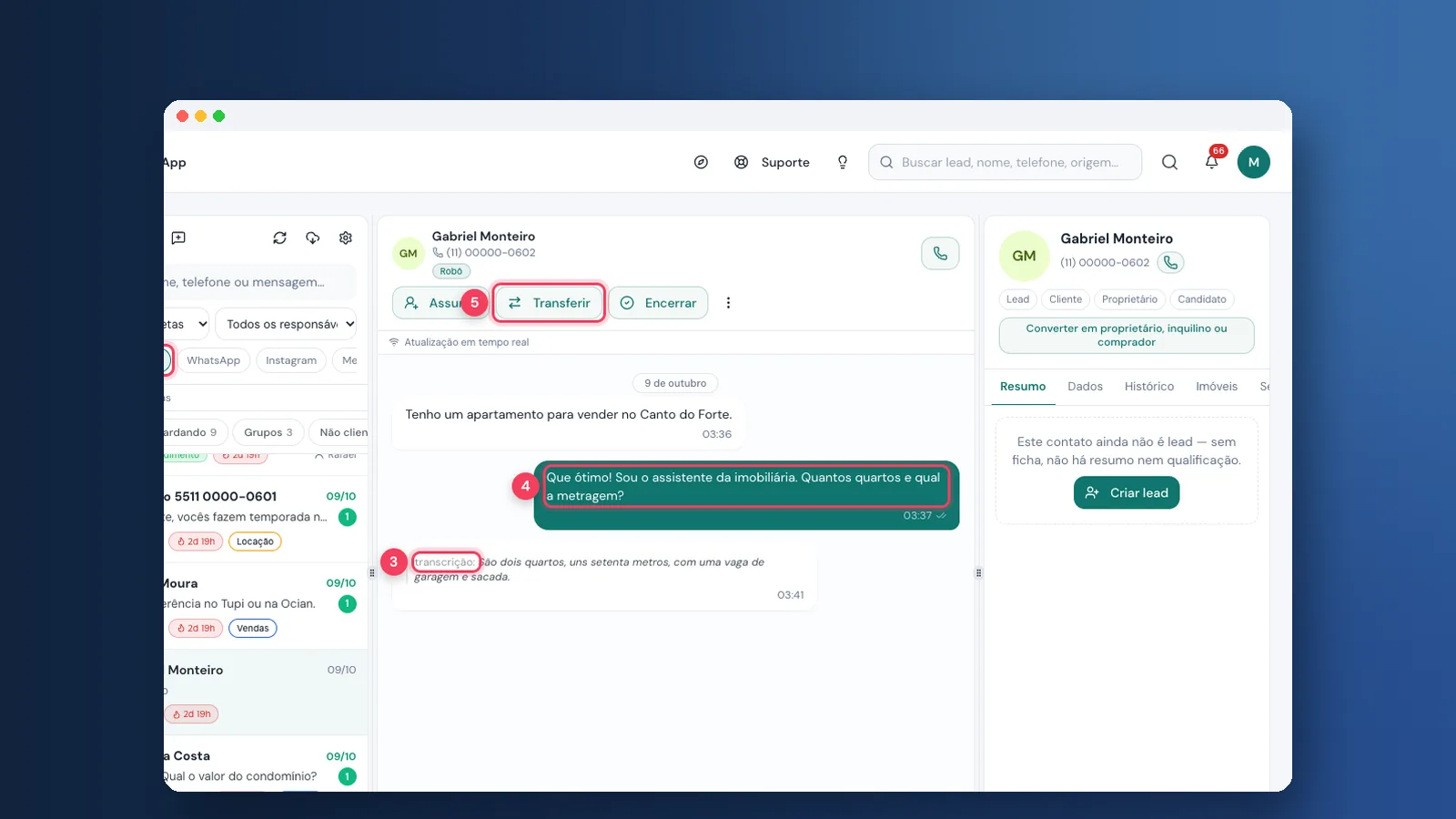This screenshot has height=819, width=1456.
Task: Open the compass explore icon in header
Action: pos(701,162)
